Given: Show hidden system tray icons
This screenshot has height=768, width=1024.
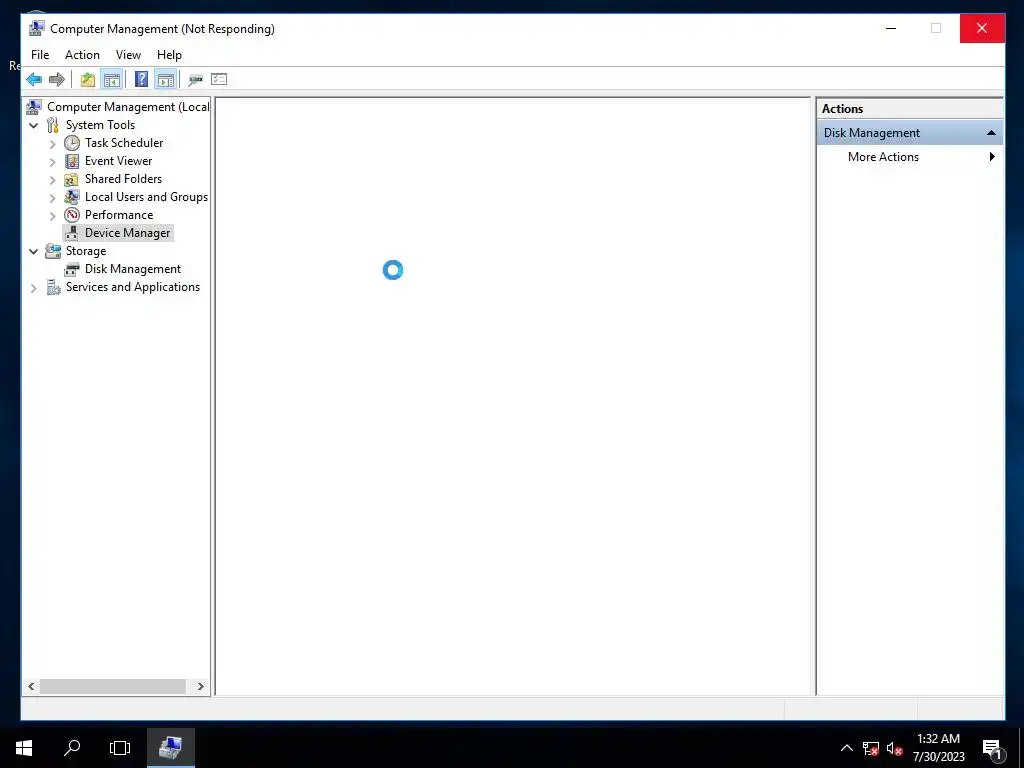Looking at the screenshot, I should [x=846, y=748].
